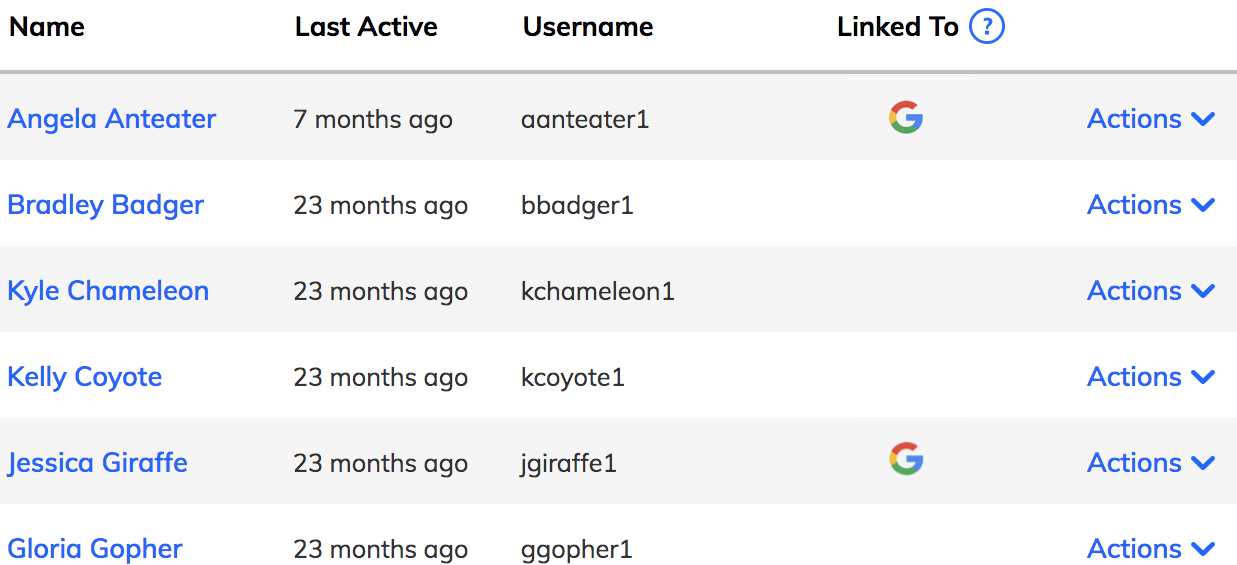Click the Linked To column header

click(x=898, y=27)
